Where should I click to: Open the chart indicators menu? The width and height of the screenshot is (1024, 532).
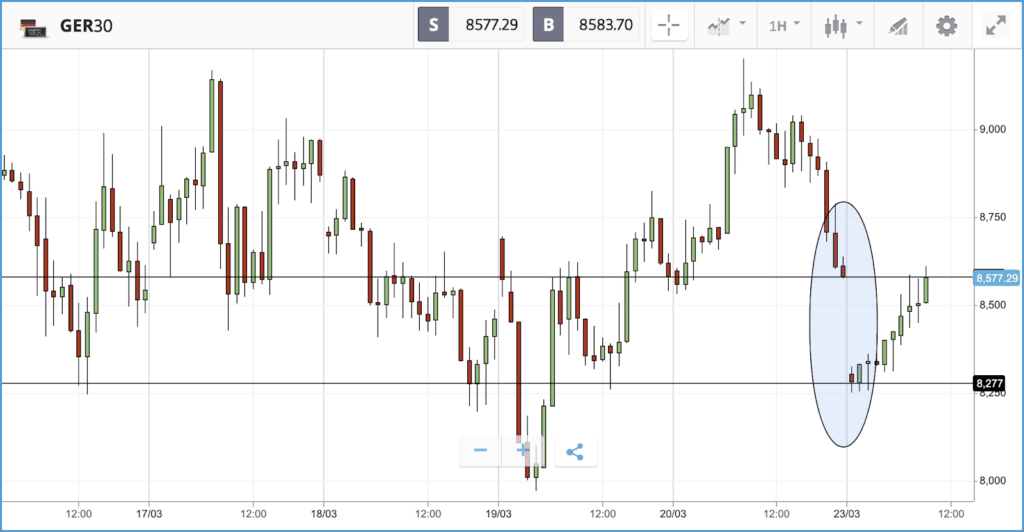tap(718, 26)
